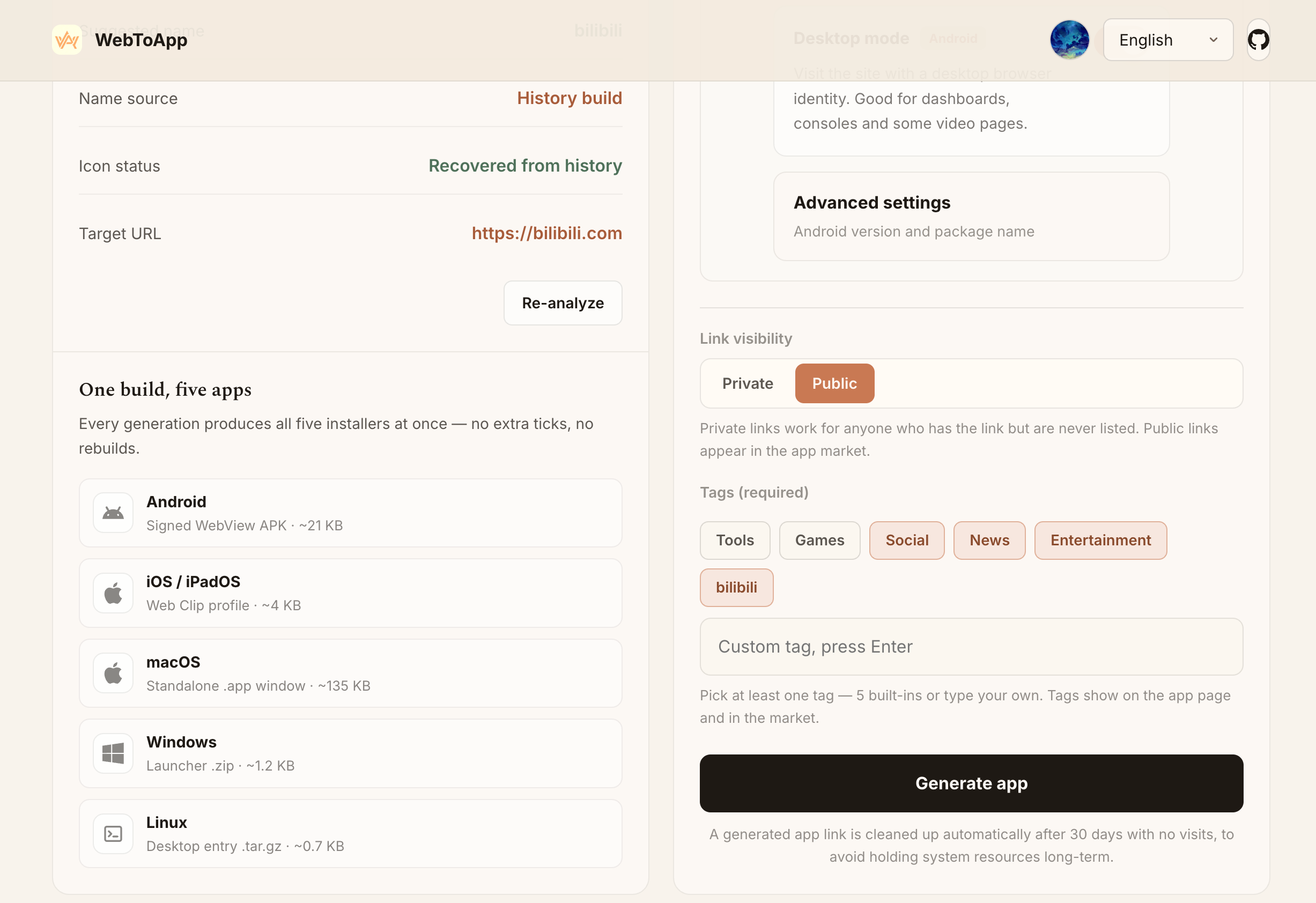
Task: Open the English language dropdown
Action: (1167, 40)
